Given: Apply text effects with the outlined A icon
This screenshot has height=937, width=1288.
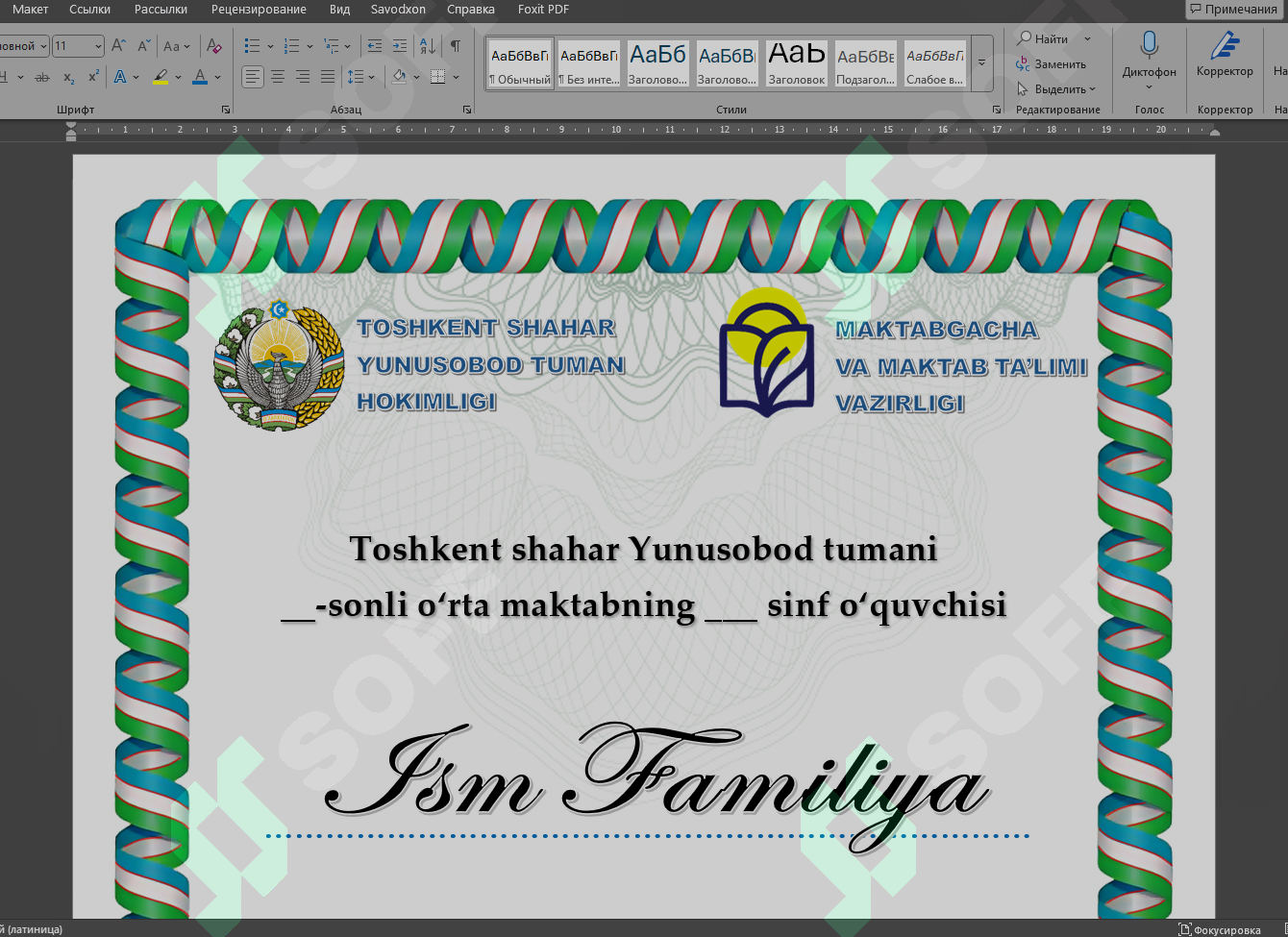Looking at the screenshot, I should 120,77.
